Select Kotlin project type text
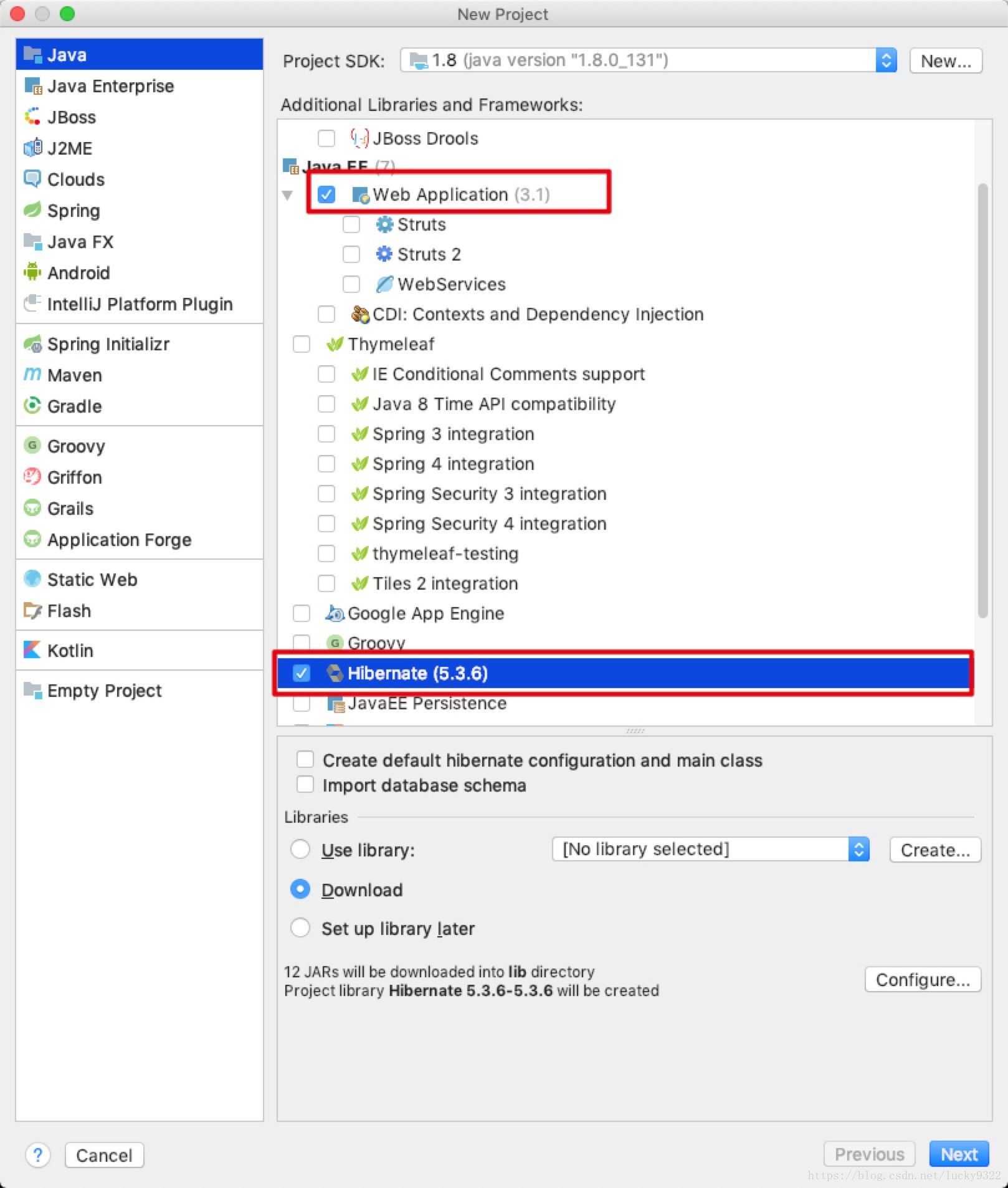The width and height of the screenshot is (1008, 1188). (x=70, y=651)
